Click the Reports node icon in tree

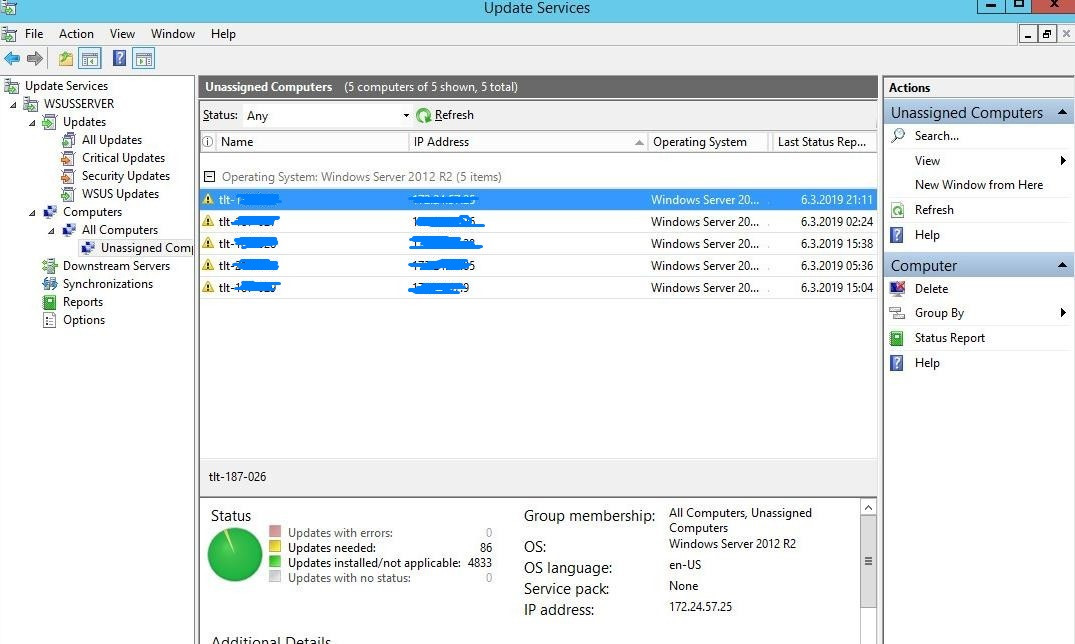click(49, 302)
